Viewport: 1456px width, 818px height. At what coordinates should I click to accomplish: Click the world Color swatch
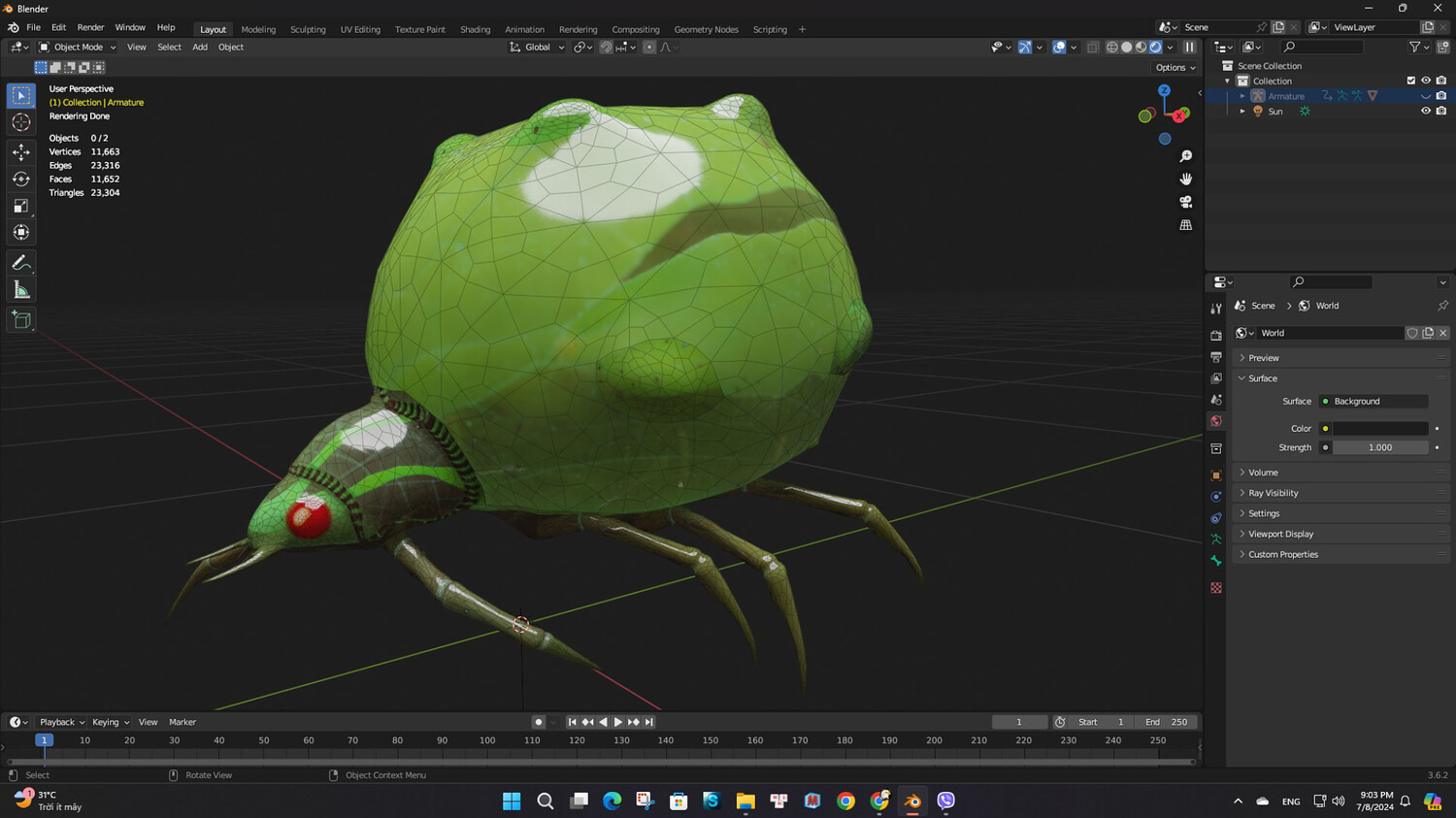(1379, 428)
